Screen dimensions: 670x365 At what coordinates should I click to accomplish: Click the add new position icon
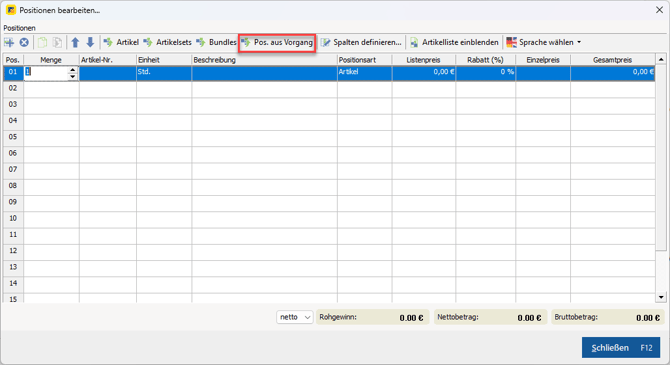(x=9, y=42)
